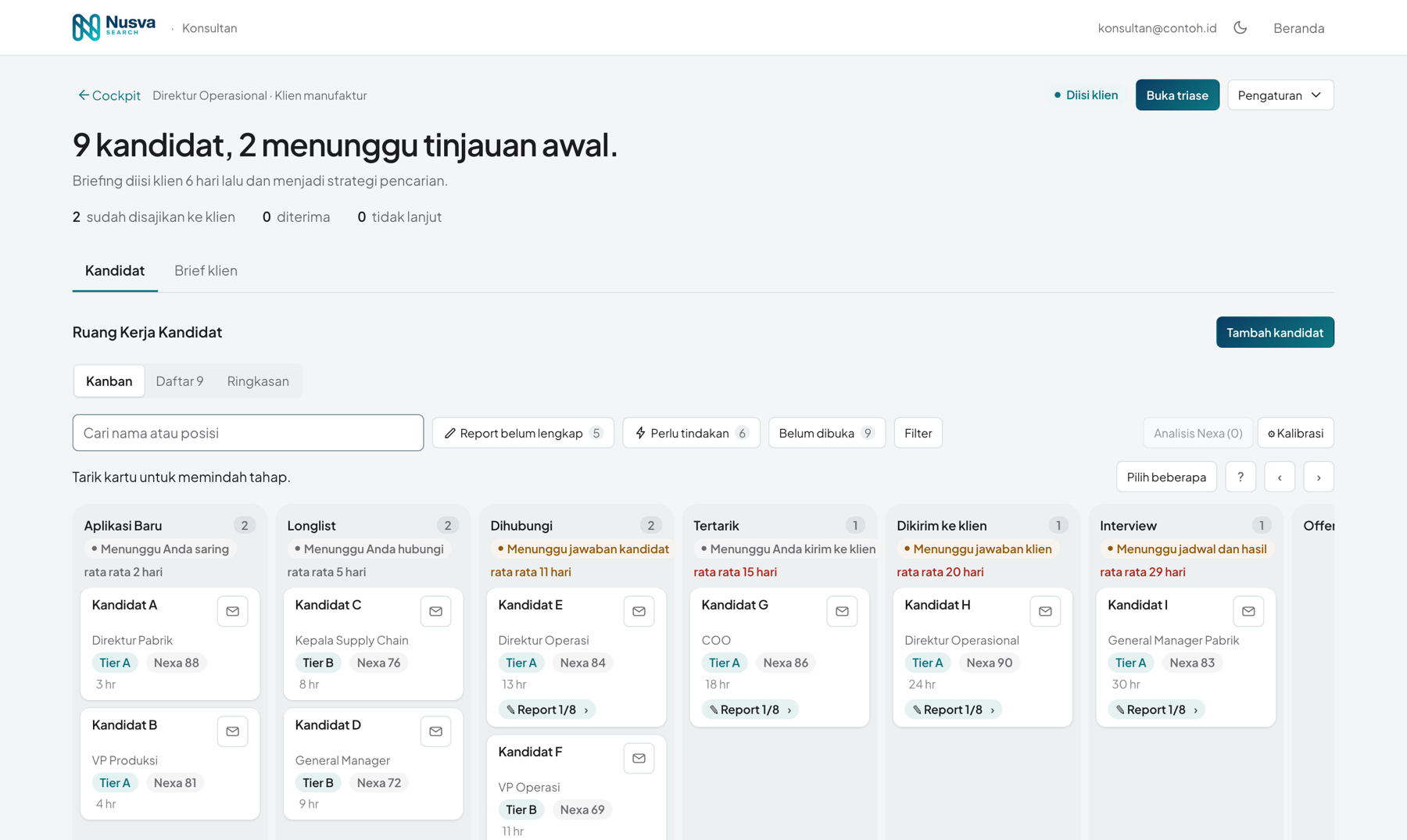Click the Nusva Search logo
This screenshot has width=1407, height=840.
(114, 27)
